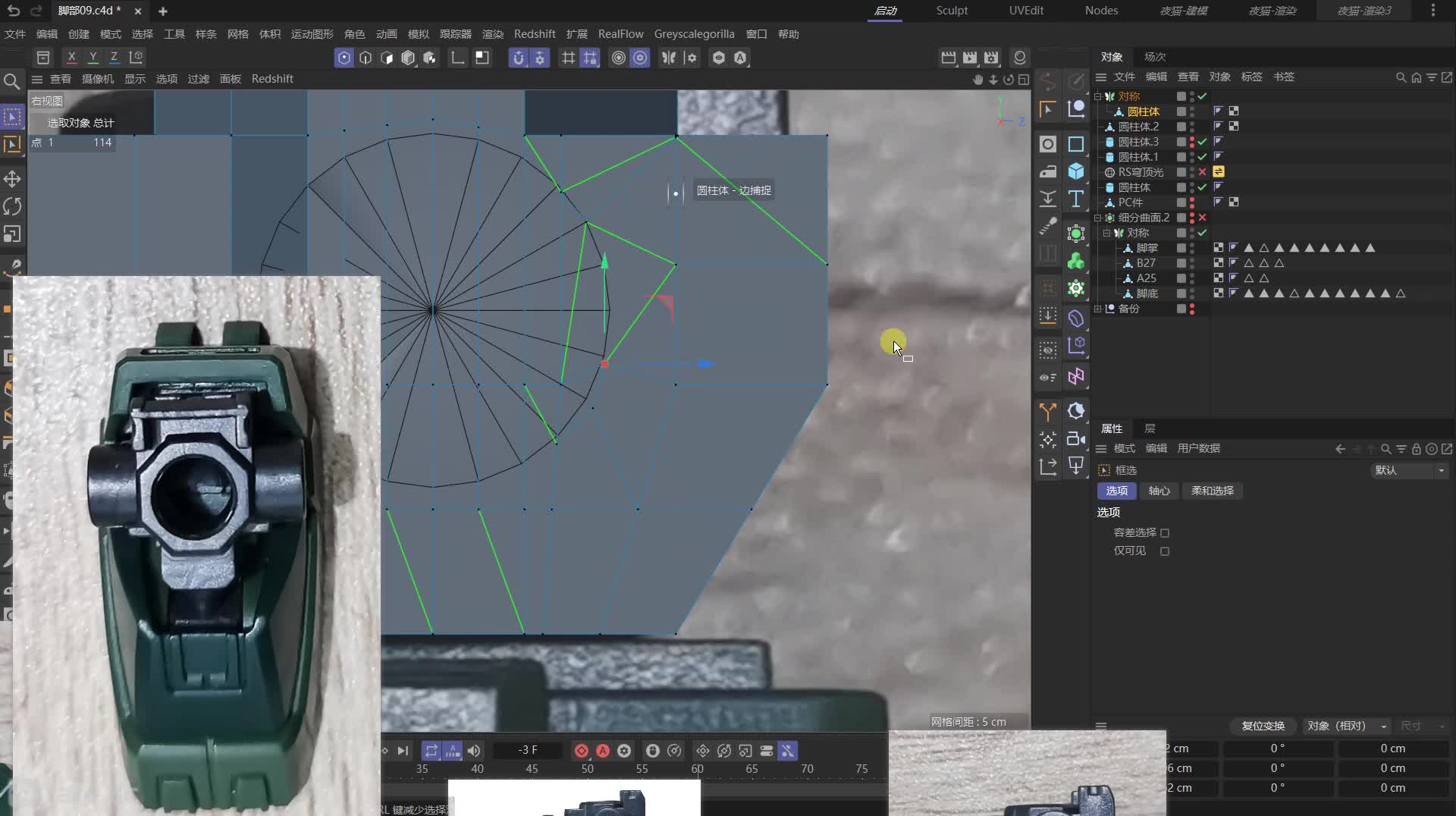
Task: Click the Undo arrow icon
Action: click(13, 11)
